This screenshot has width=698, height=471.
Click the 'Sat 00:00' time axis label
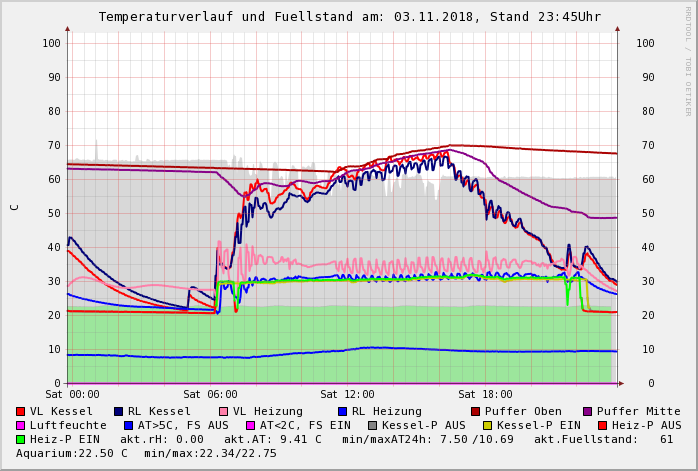tap(72, 394)
